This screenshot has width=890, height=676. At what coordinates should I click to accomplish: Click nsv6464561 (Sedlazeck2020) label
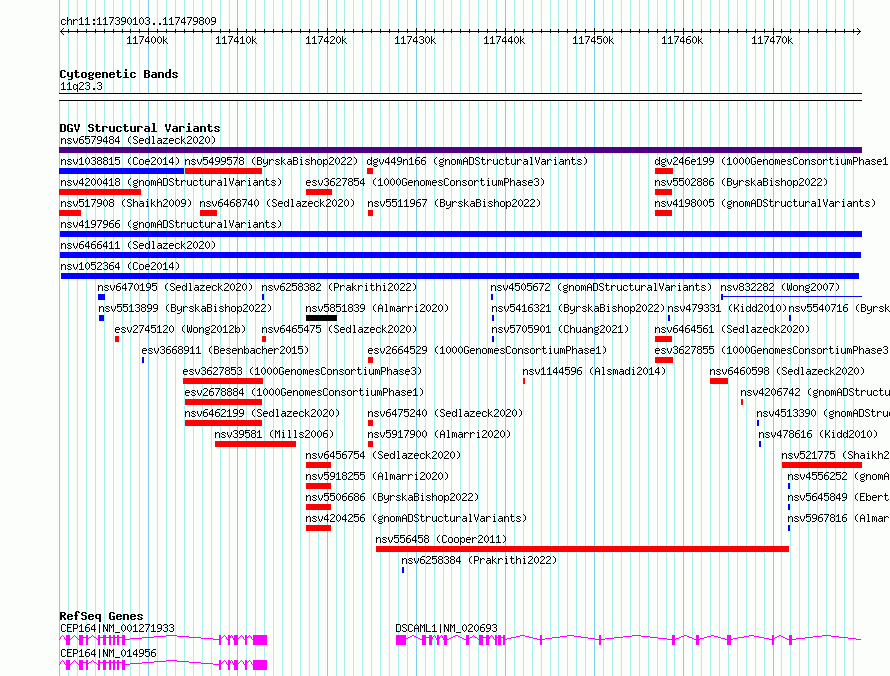click(x=732, y=329)
